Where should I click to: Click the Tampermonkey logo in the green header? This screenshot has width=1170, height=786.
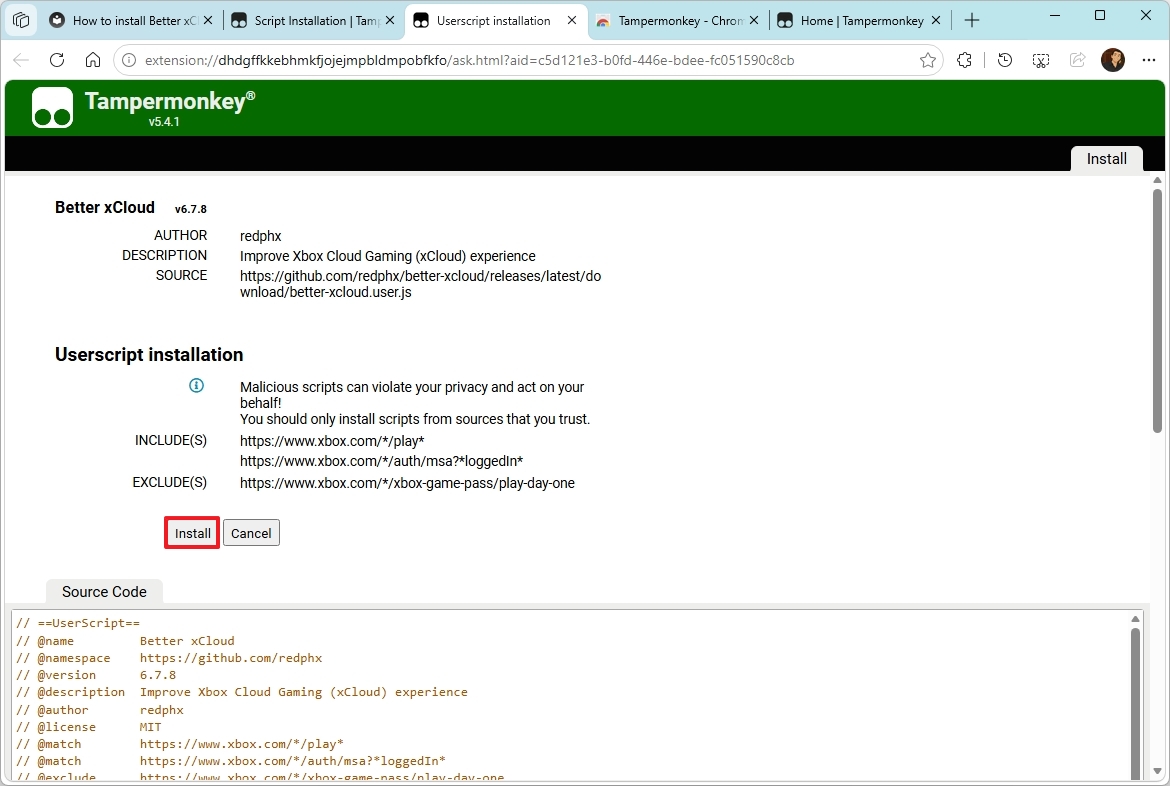(51, 107)
